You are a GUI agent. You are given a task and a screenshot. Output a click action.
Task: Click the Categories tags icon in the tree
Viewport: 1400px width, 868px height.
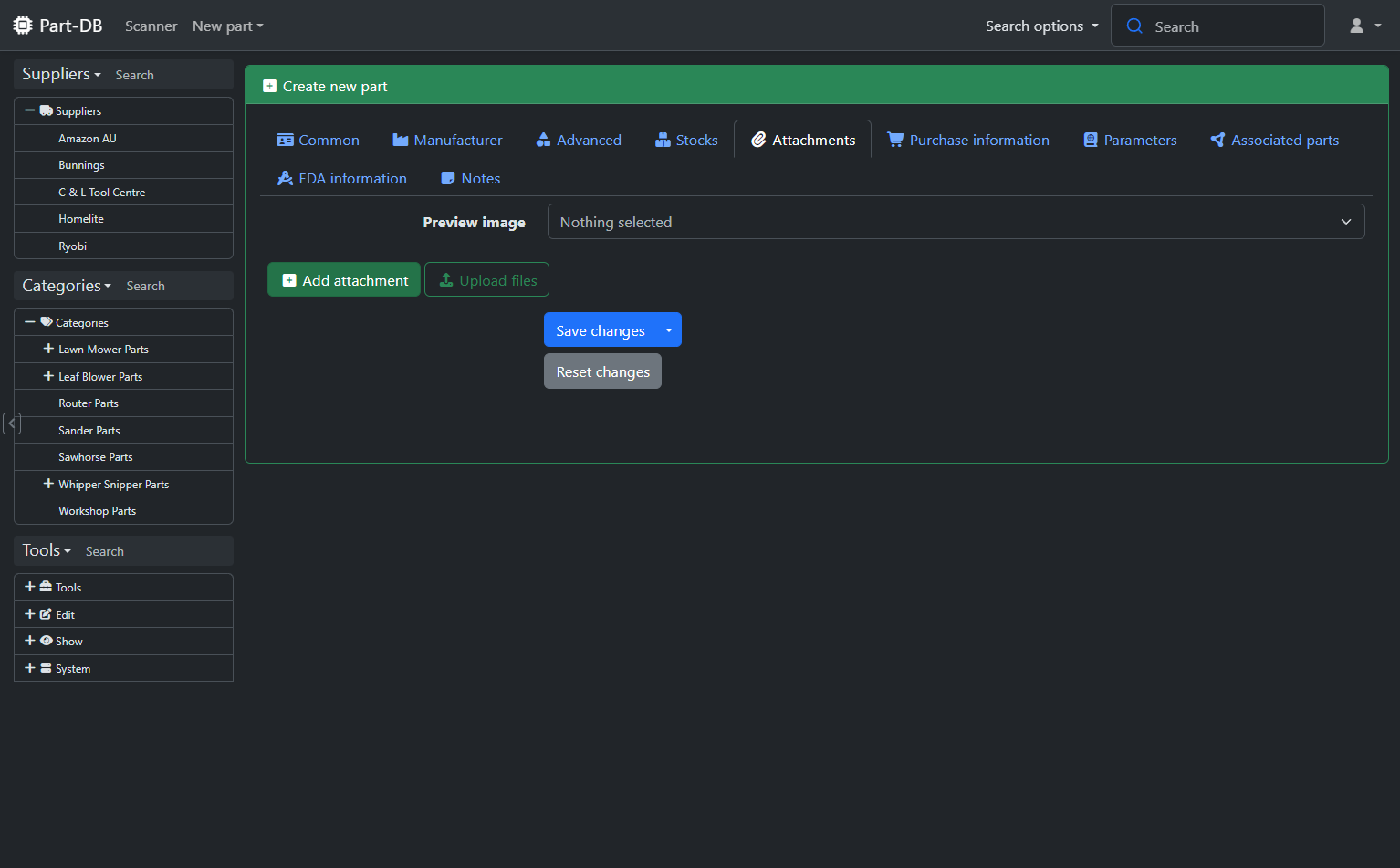coord(47,322)
